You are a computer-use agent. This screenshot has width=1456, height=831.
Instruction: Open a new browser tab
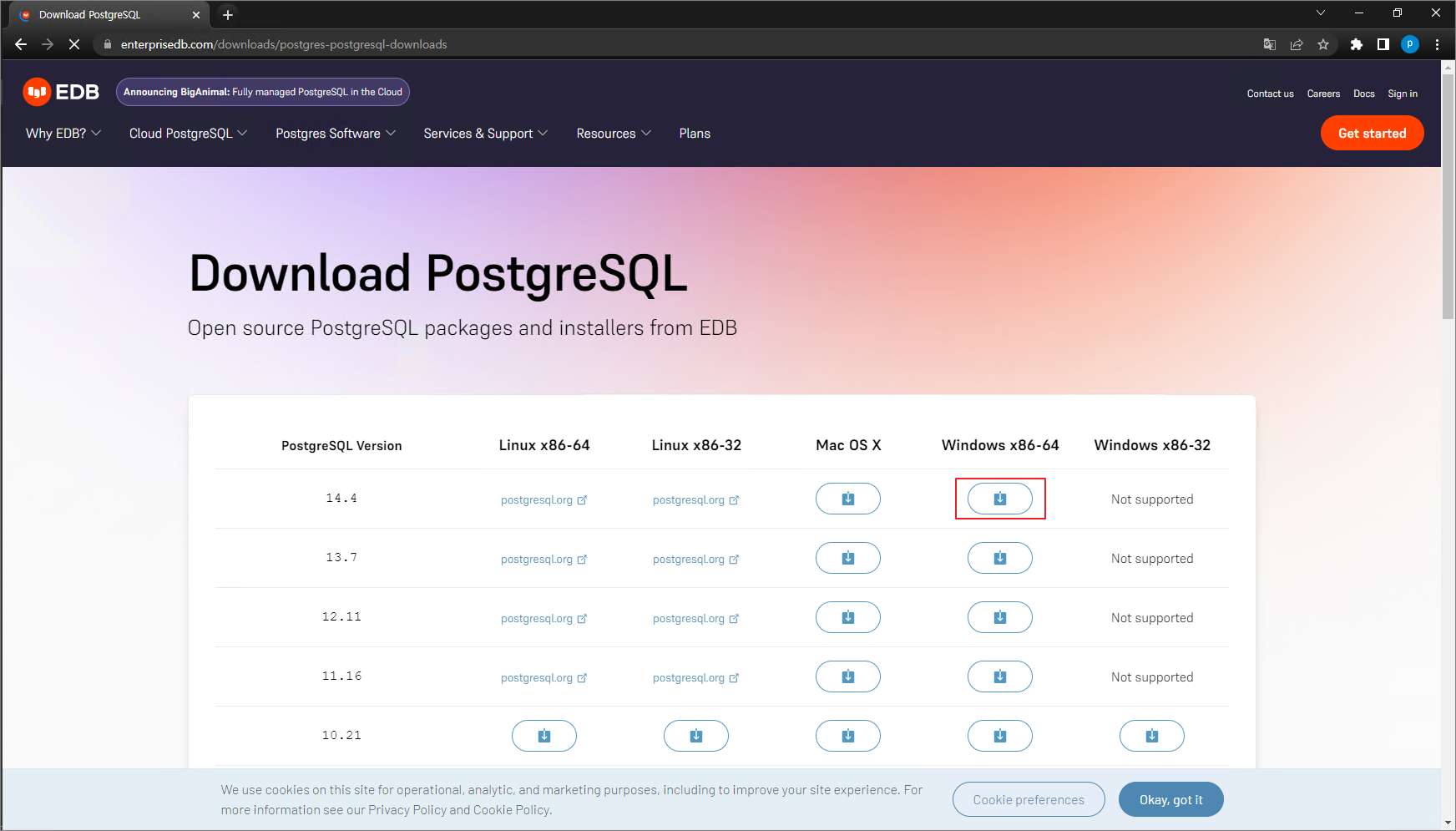coord(228,14)
